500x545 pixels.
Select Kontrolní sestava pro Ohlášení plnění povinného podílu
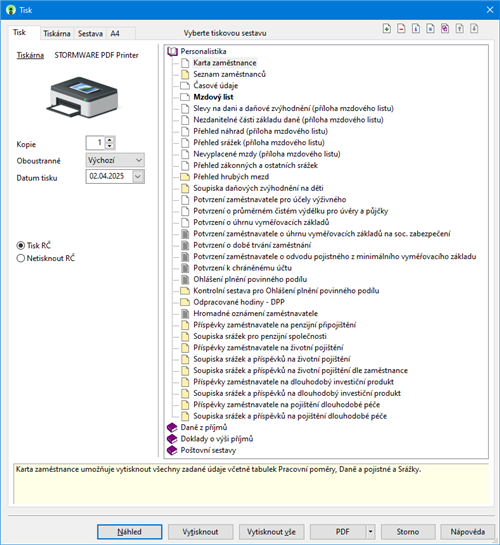(x=286, y=291)
